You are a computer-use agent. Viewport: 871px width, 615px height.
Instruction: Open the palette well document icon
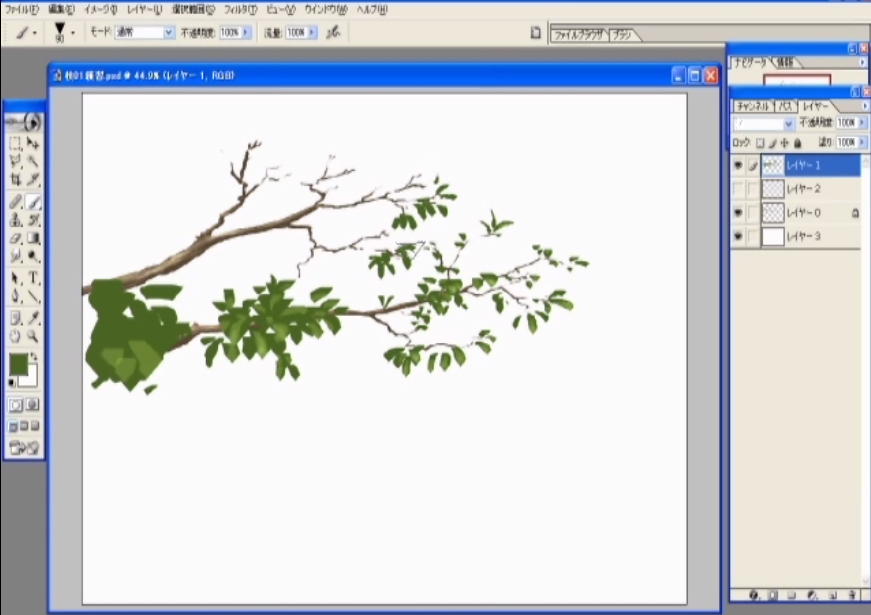pos(535,33)
